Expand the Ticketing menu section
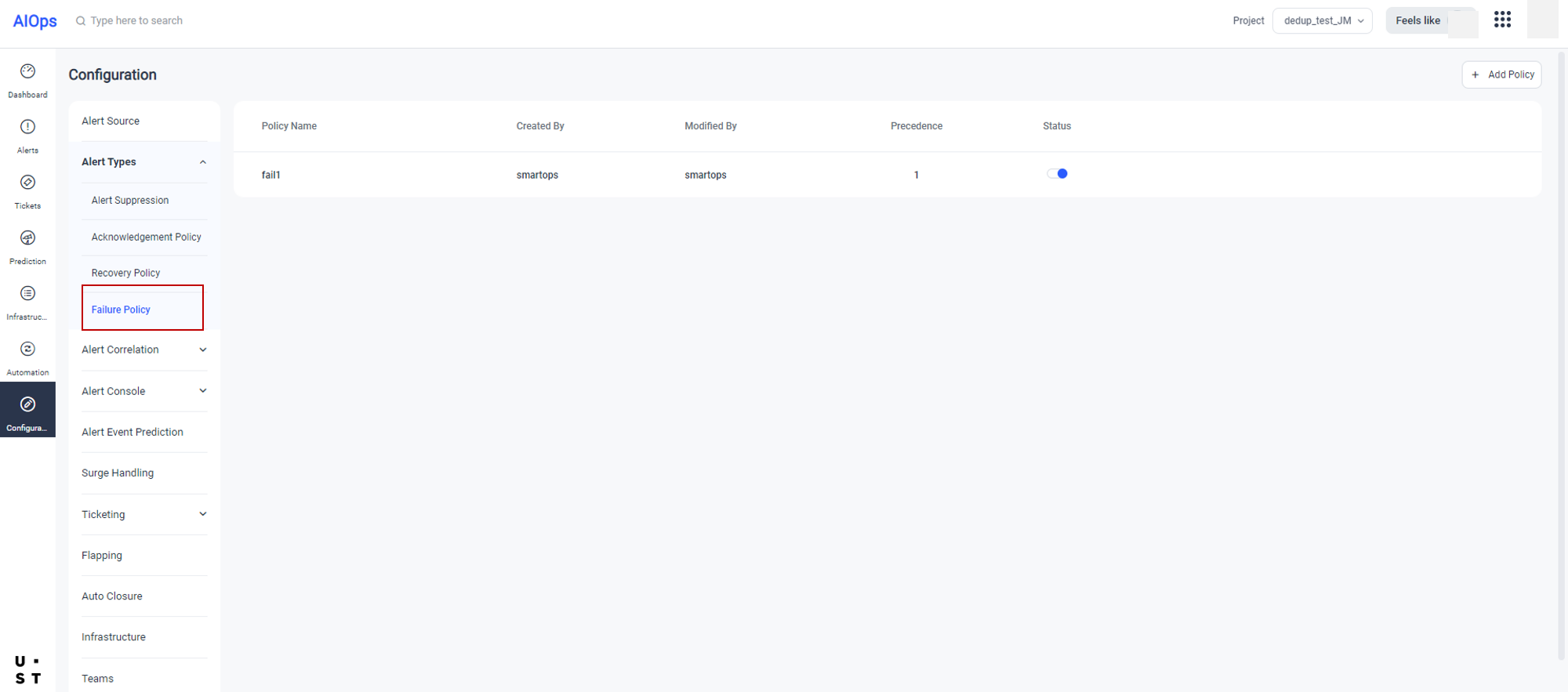The width and height of the screenshot is (1568, 692). tap(202, 515)
